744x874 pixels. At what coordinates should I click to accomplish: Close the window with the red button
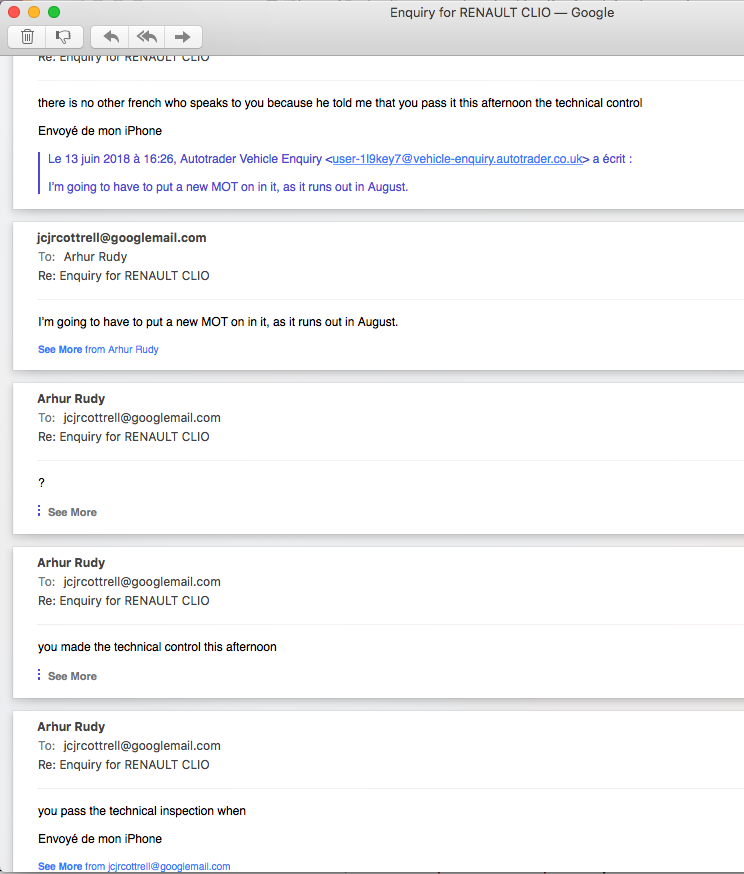tap(14, 12)
